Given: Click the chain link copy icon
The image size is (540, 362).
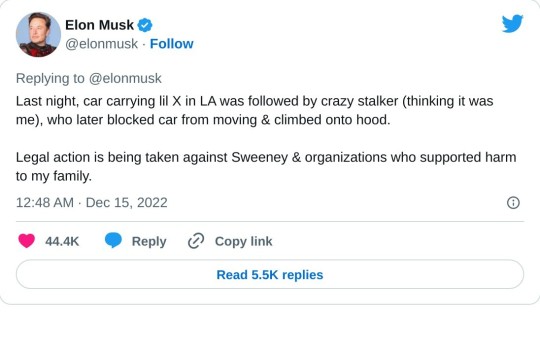Looking at the screenshot, I should [x=196, y=241].
